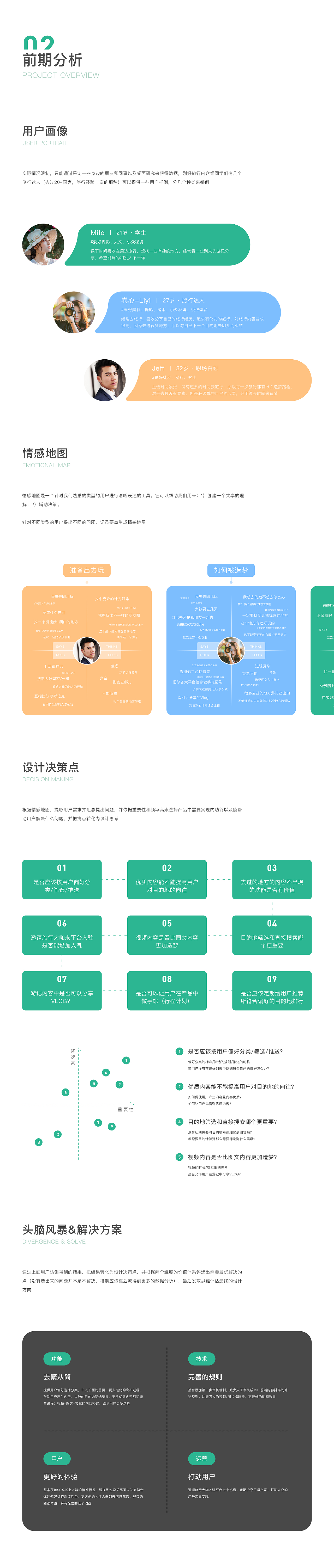
Task: Click the 打动用户 title
Action: tap(202, 1477)
